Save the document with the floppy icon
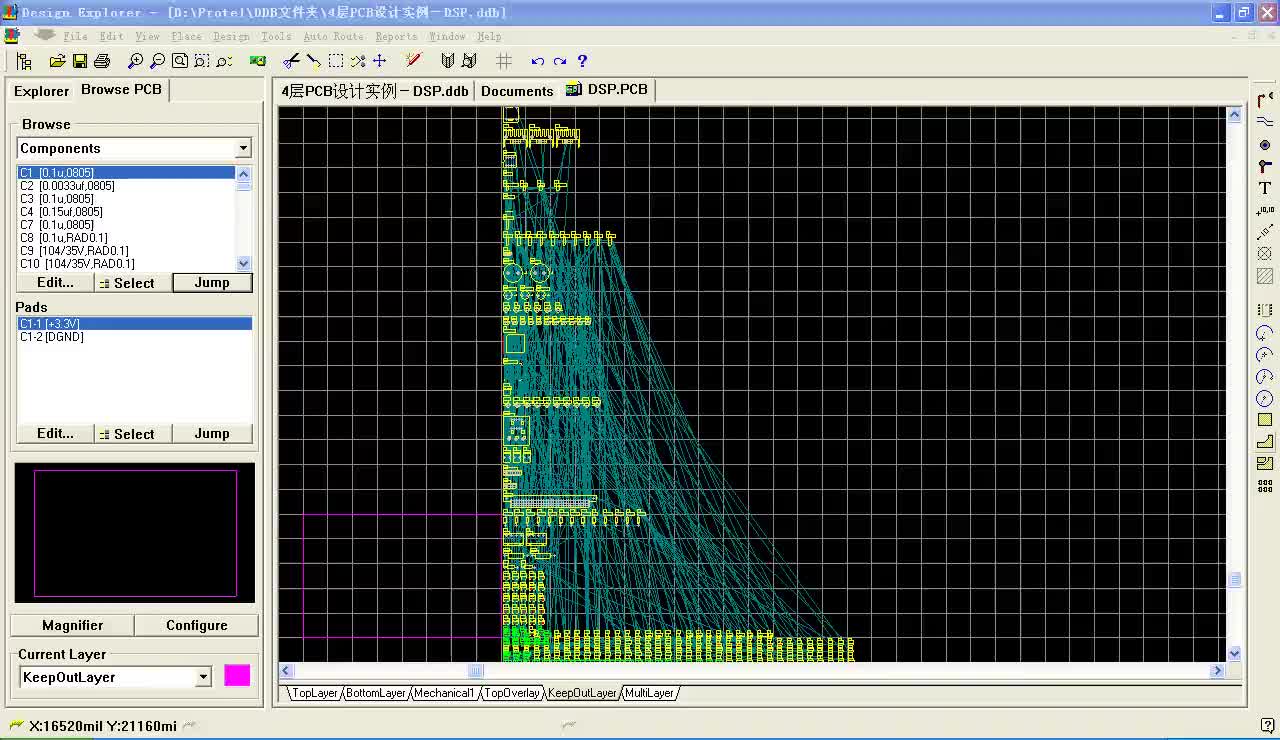This screenshot has width=1280, height=740. [x=79, y=61]
